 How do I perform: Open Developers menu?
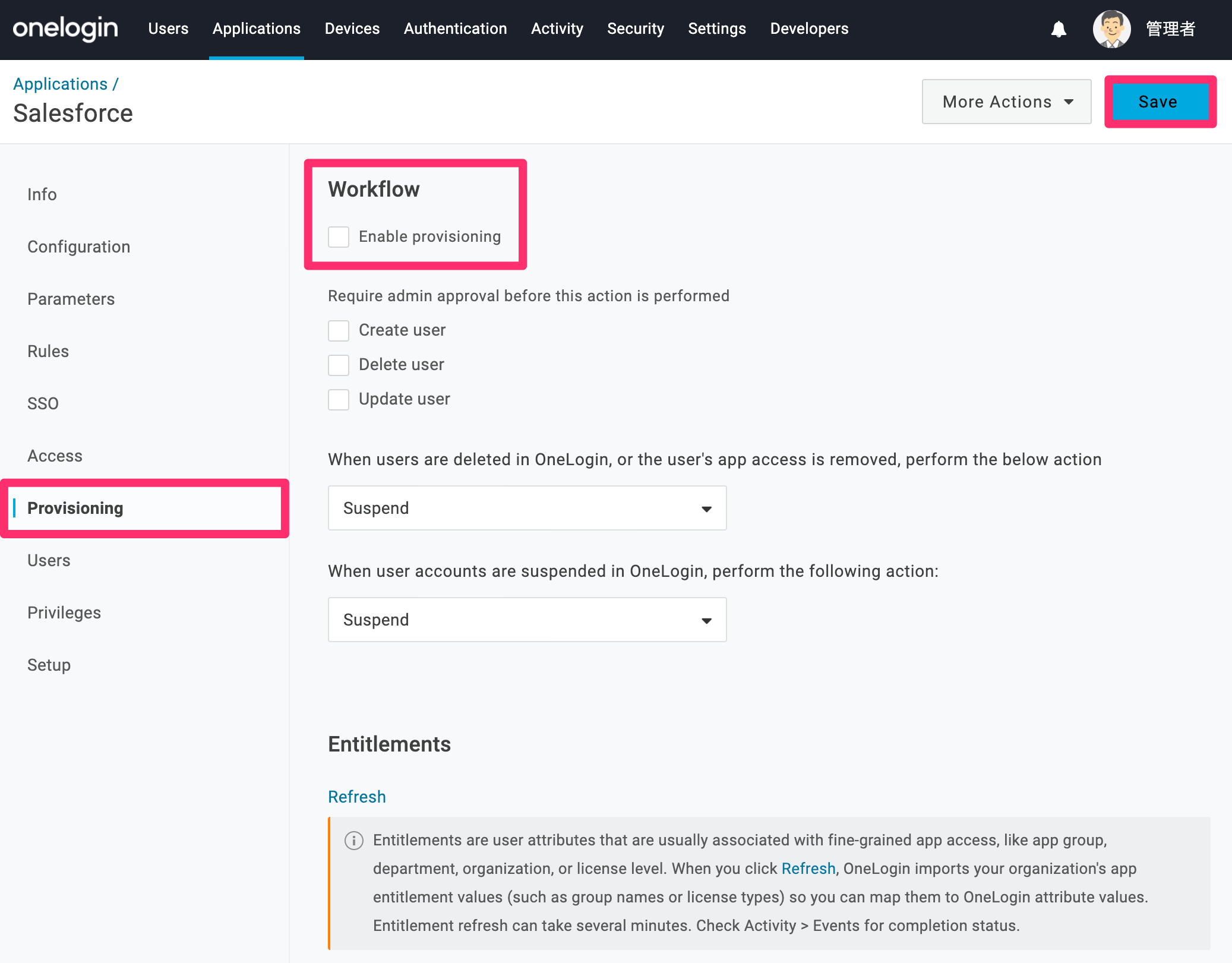point(809,29)
